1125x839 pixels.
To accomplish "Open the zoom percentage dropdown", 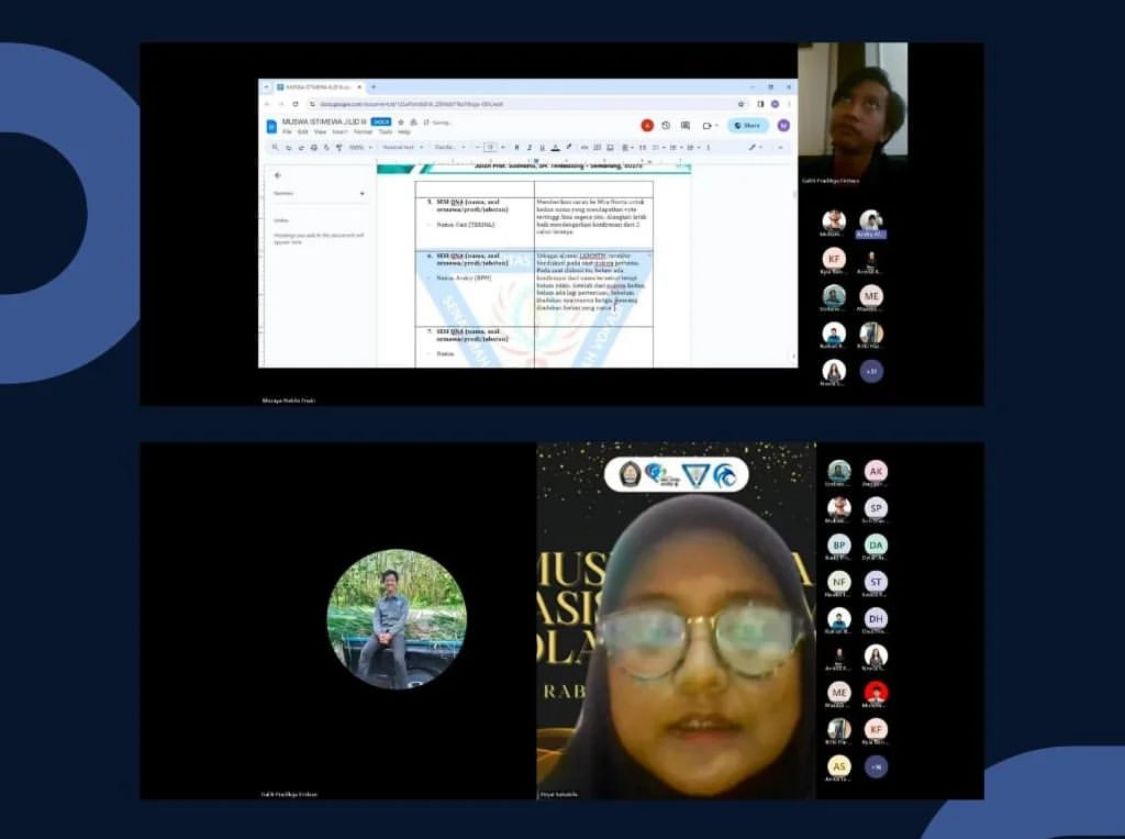I will tap(360, 148).
